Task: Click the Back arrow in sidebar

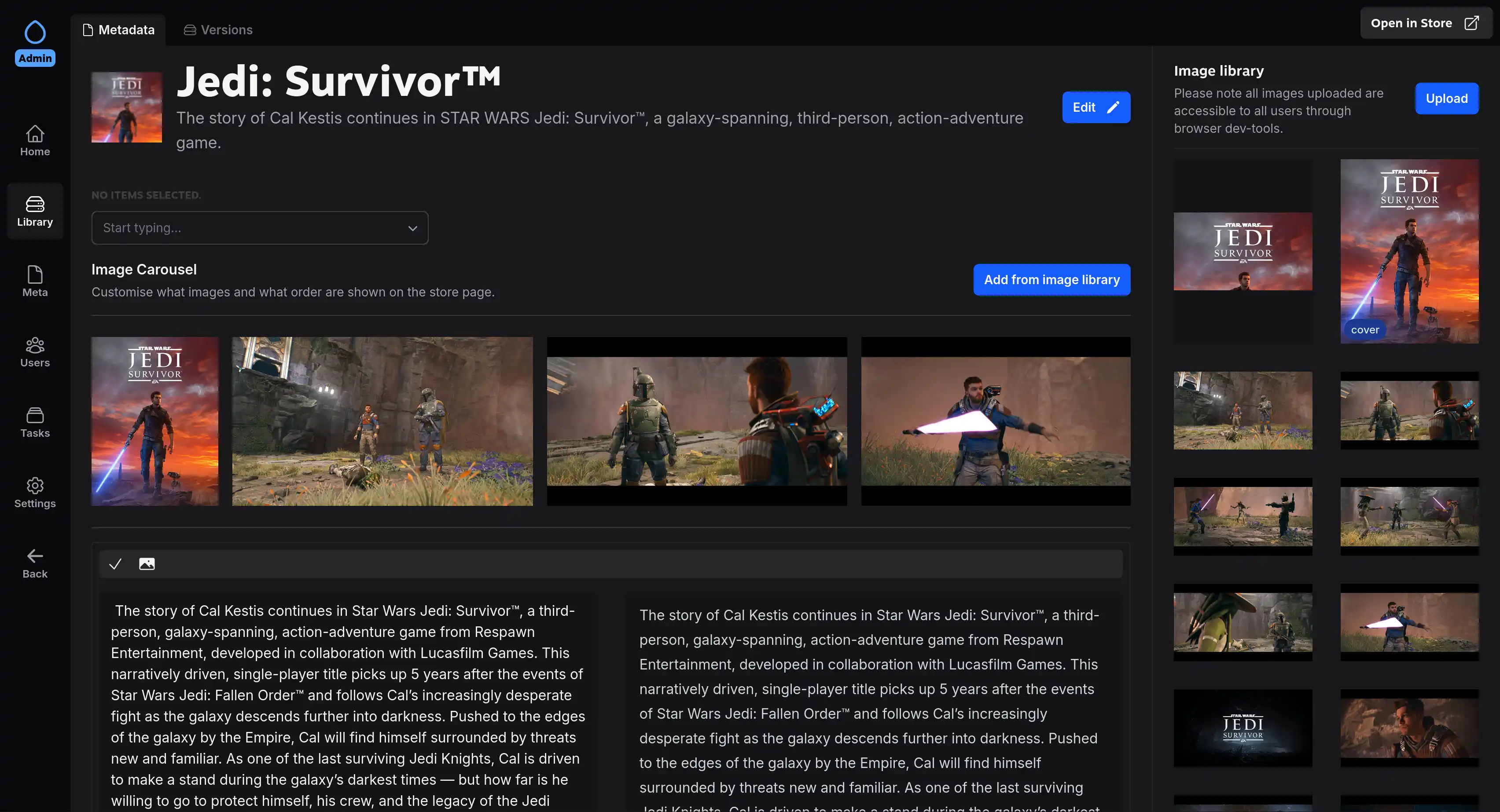Action: point(35,563)
